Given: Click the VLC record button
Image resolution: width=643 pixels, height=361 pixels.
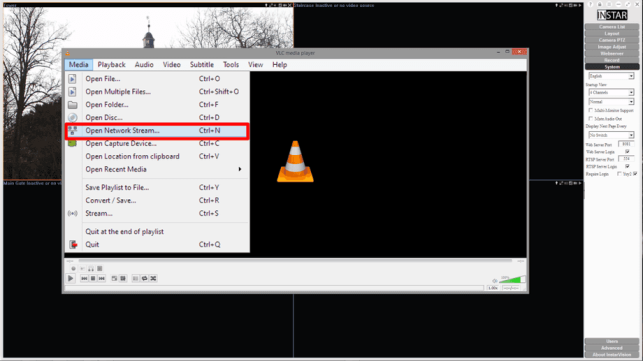Looking at the screenshot, I should click(x=73, y=269).
